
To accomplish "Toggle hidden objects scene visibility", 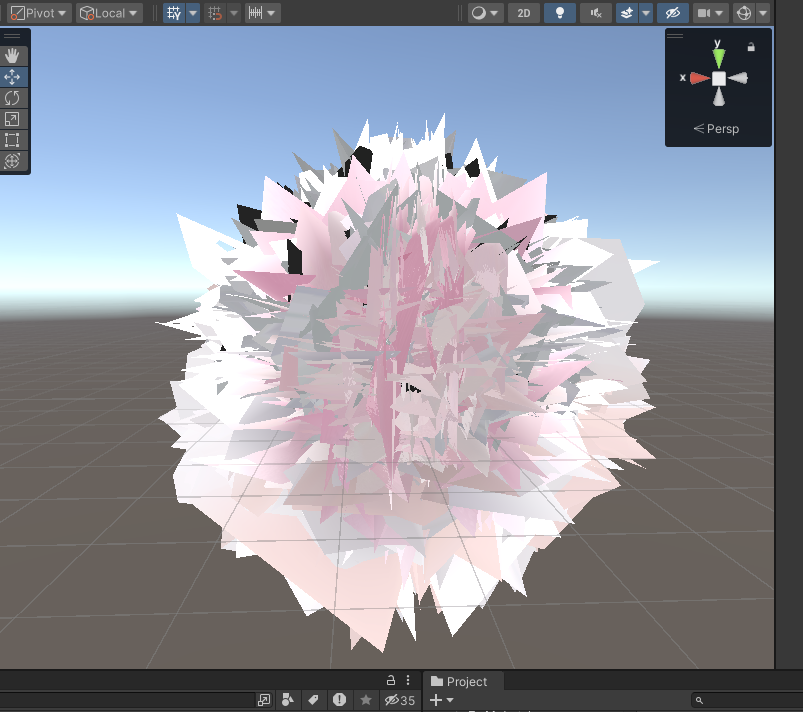I will 672,13.
